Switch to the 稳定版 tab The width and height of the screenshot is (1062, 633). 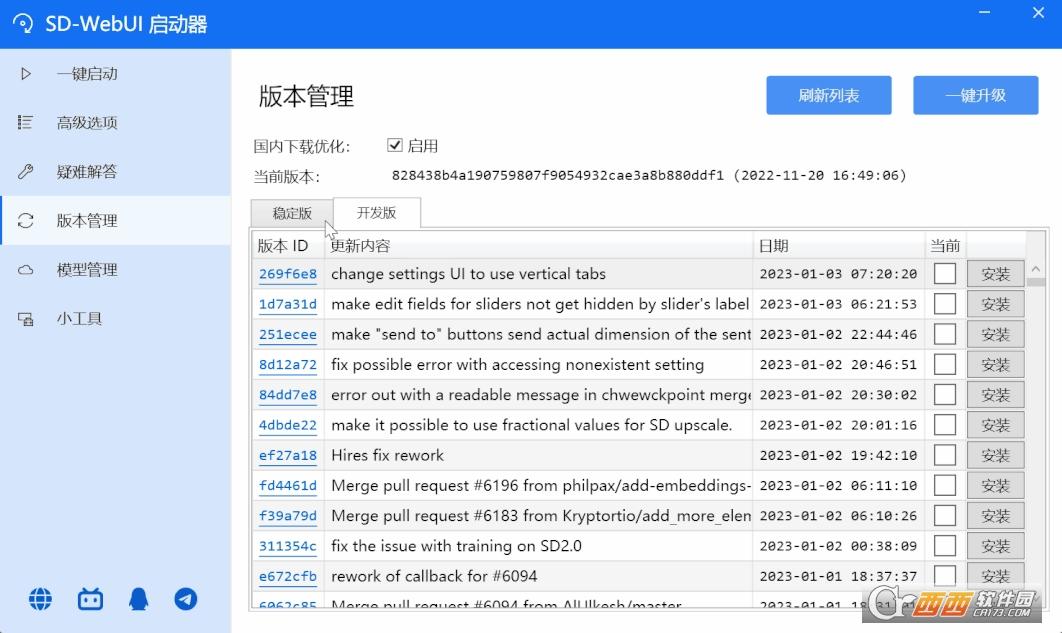292,213
